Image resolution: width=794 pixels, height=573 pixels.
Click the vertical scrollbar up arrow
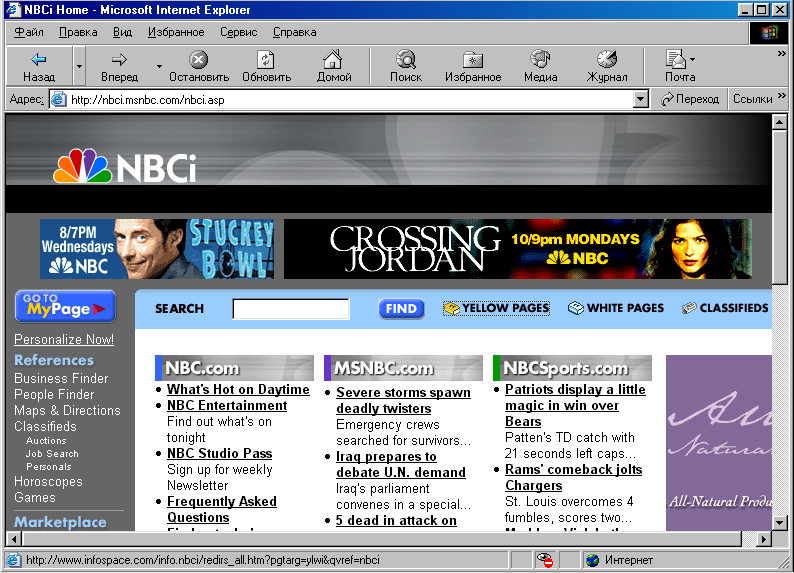[779, 122]
